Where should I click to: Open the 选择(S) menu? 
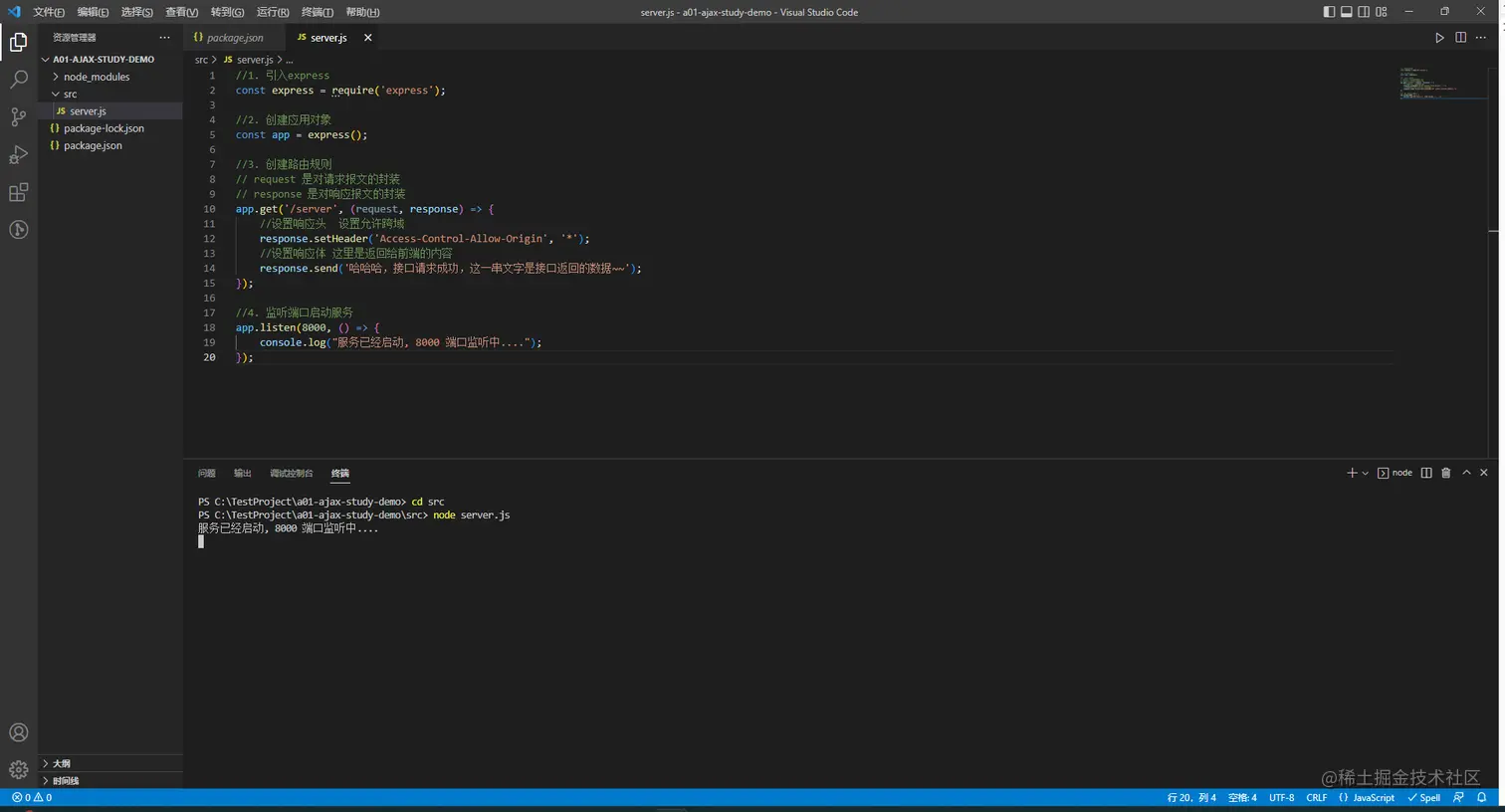coord(137,12)
